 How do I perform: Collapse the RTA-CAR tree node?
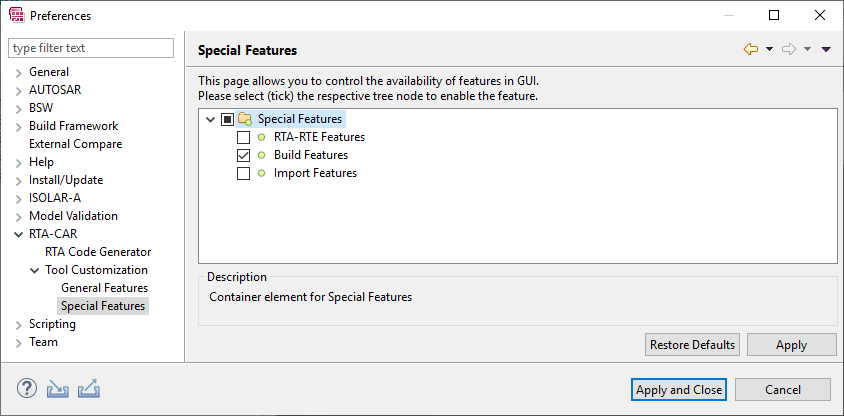[x=19, y=235]
